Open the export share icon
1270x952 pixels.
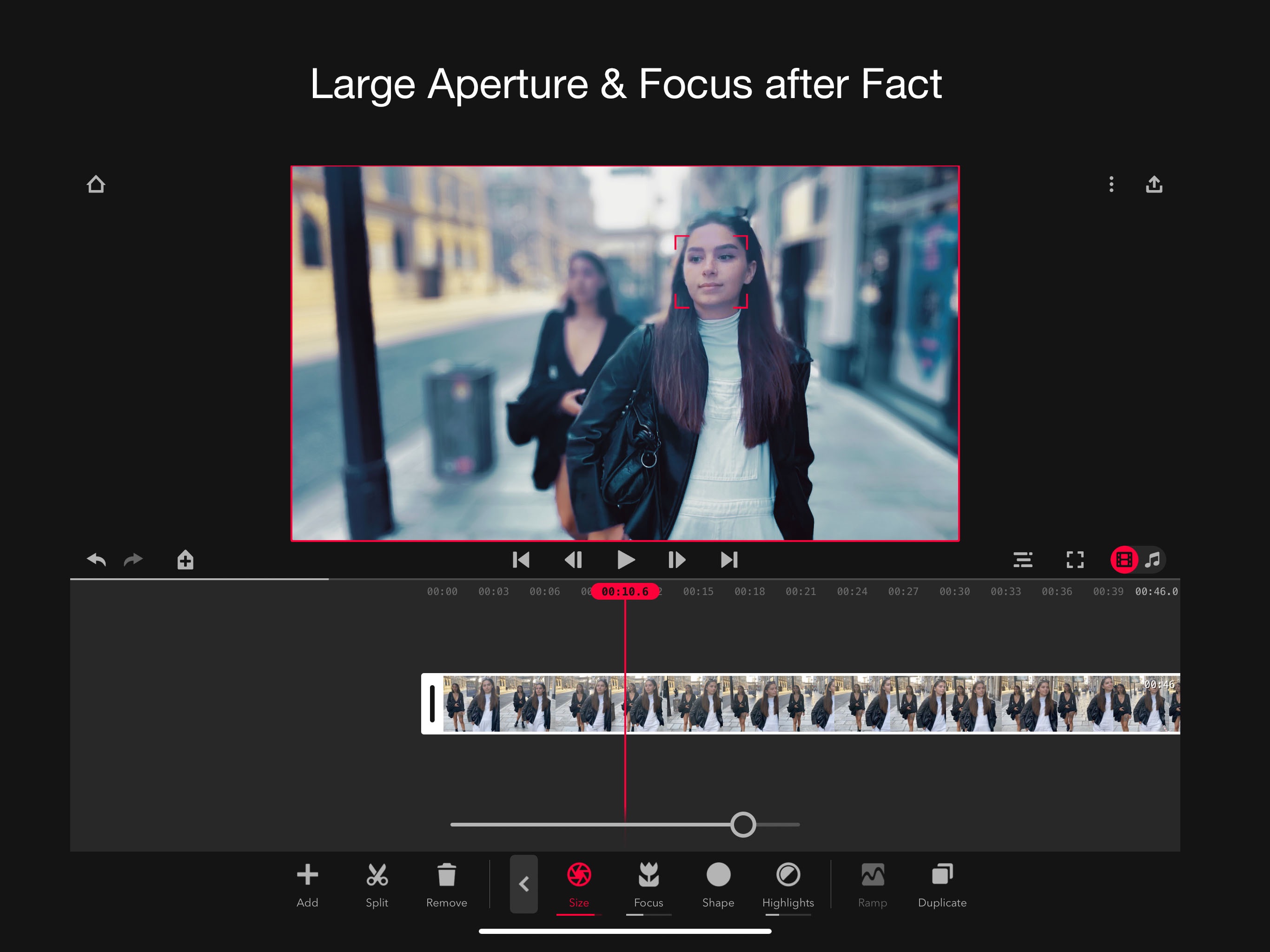click(1154, 185)
